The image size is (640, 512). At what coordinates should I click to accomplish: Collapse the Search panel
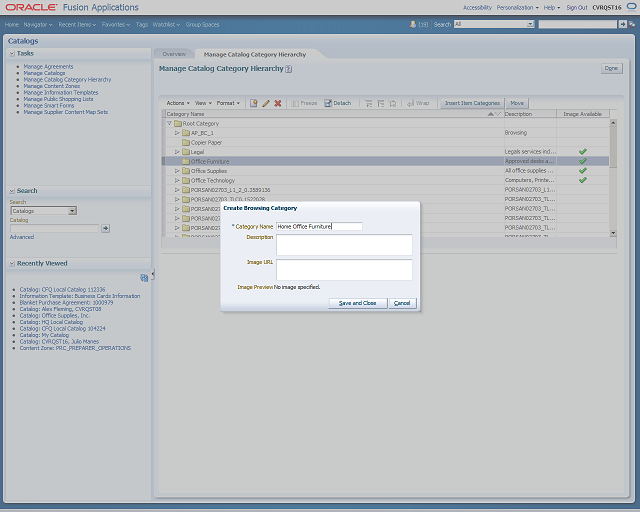tap(12, 191)
